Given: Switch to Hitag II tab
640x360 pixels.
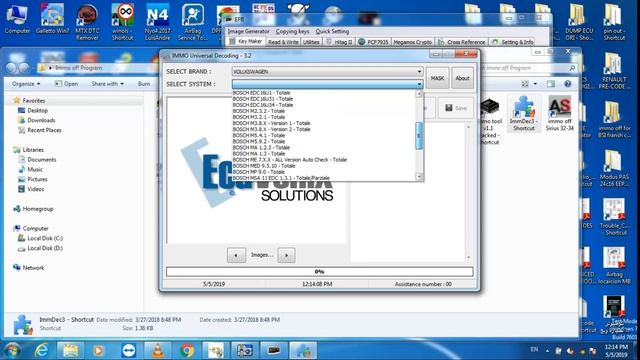Looking at the screenshot, I should 339,42.
